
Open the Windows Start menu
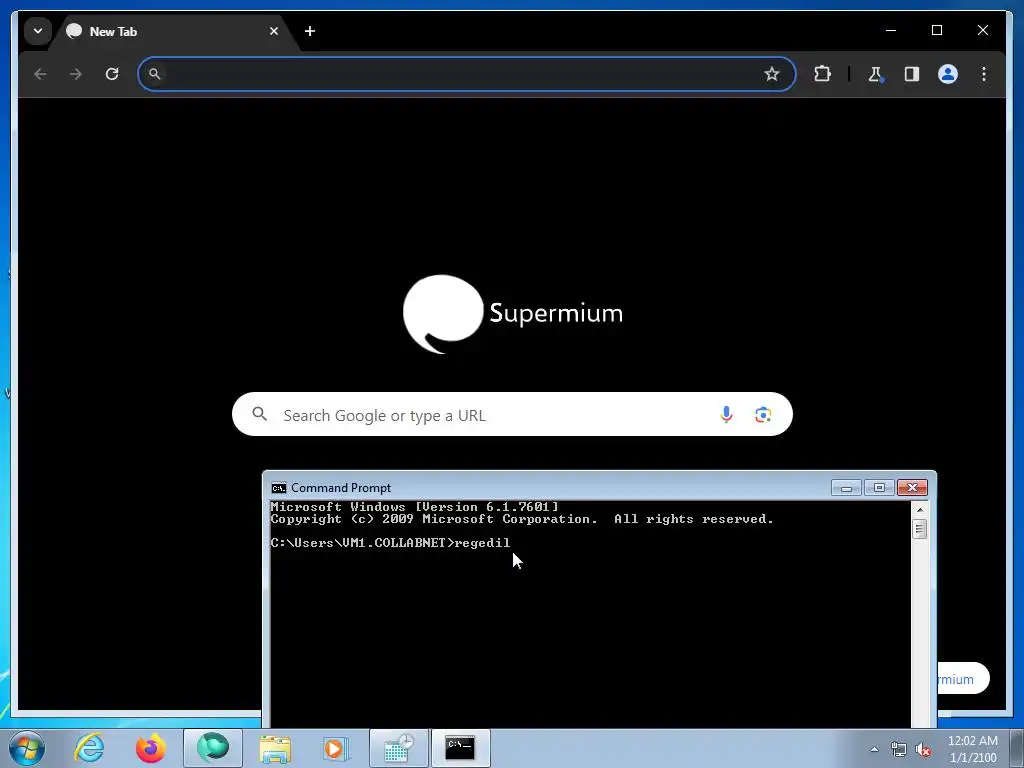click(x=27, y=748)
